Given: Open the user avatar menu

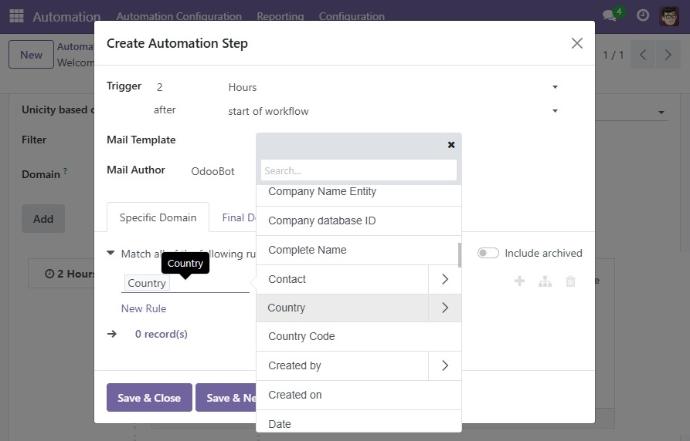Looking at the screenshot, I should [x=669, y=16].
